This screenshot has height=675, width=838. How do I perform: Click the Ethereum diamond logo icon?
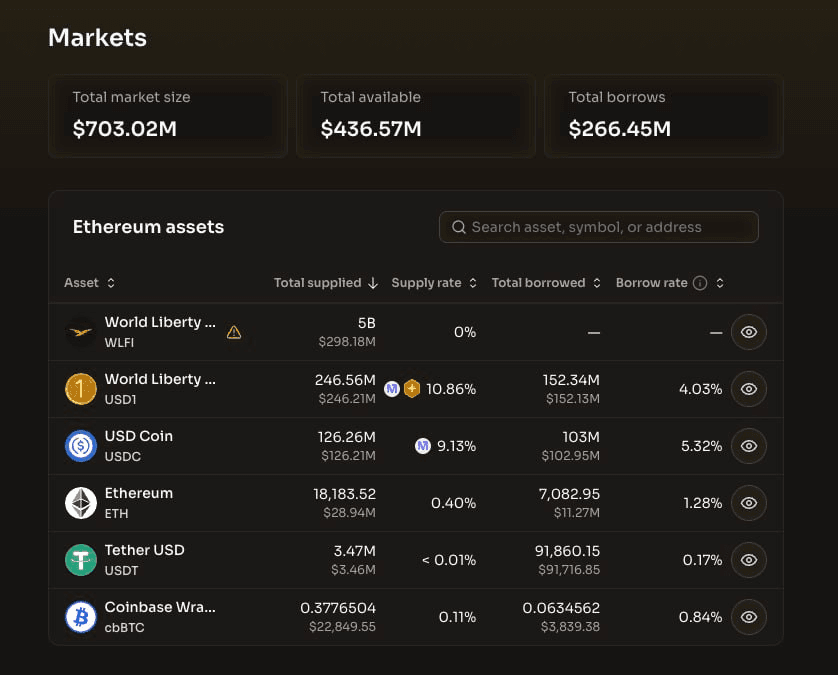point(81,503)
